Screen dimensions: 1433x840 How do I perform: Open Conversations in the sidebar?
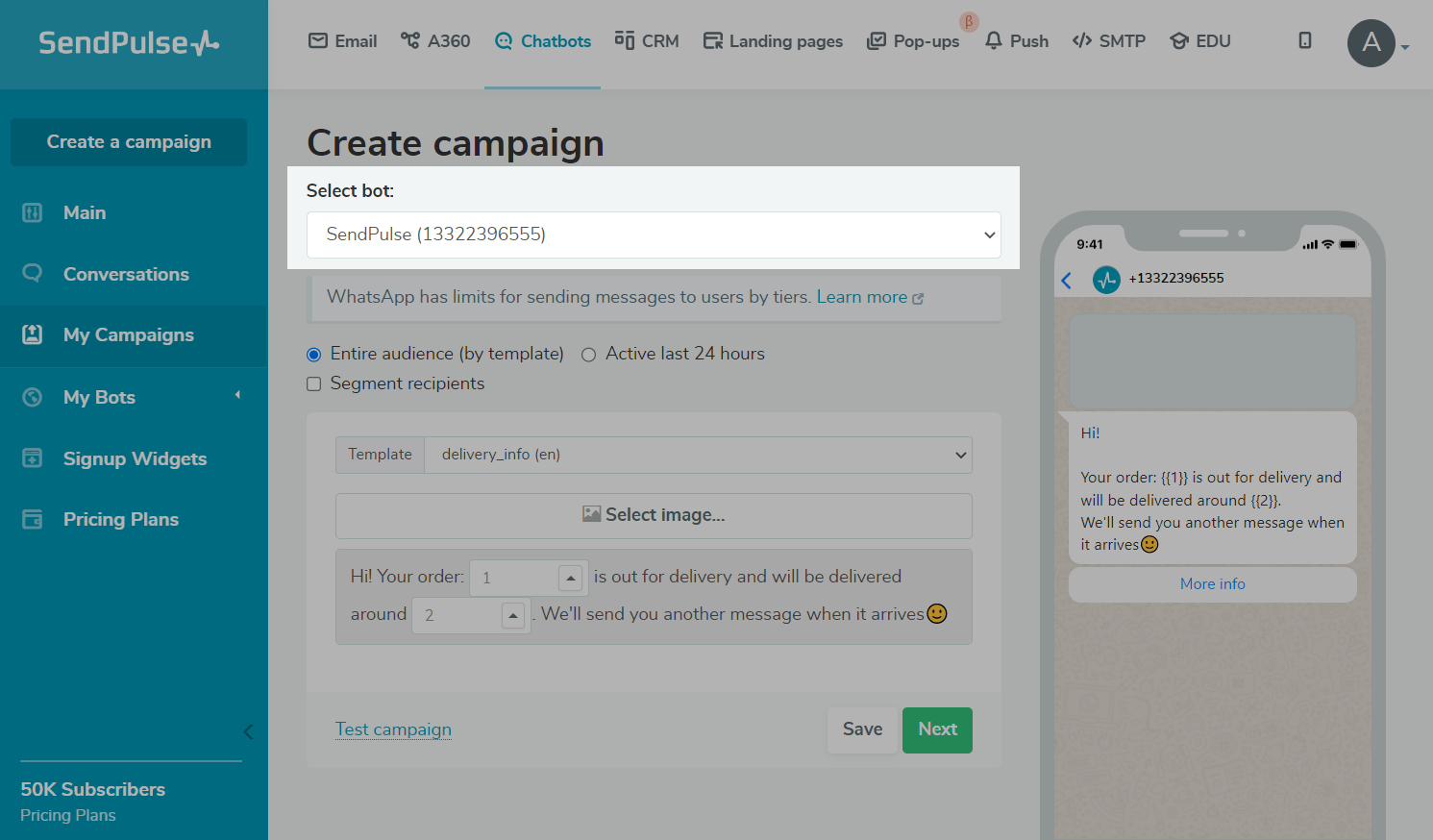tap(126, 274)
